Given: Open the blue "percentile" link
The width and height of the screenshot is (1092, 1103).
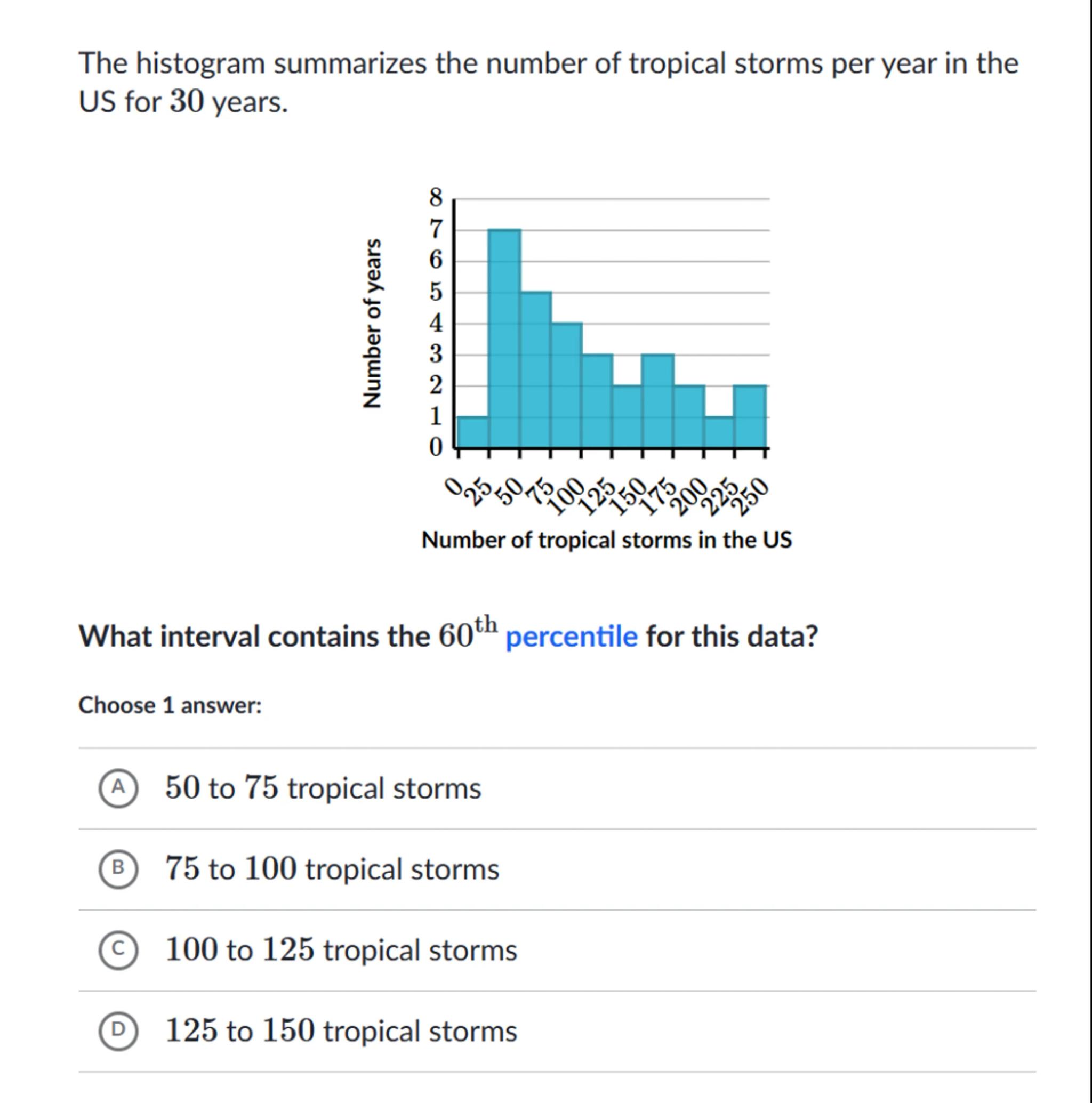Looking at the screenshot, I should [571, 637].
